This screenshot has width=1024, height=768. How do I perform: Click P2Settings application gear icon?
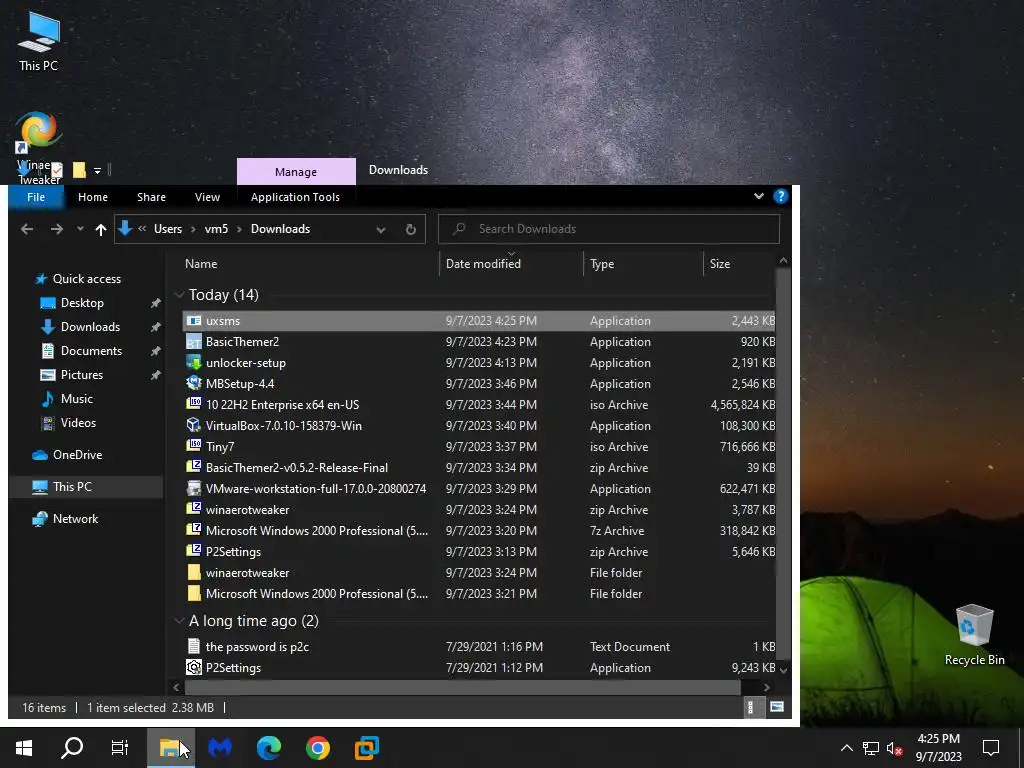pos(194,667)
